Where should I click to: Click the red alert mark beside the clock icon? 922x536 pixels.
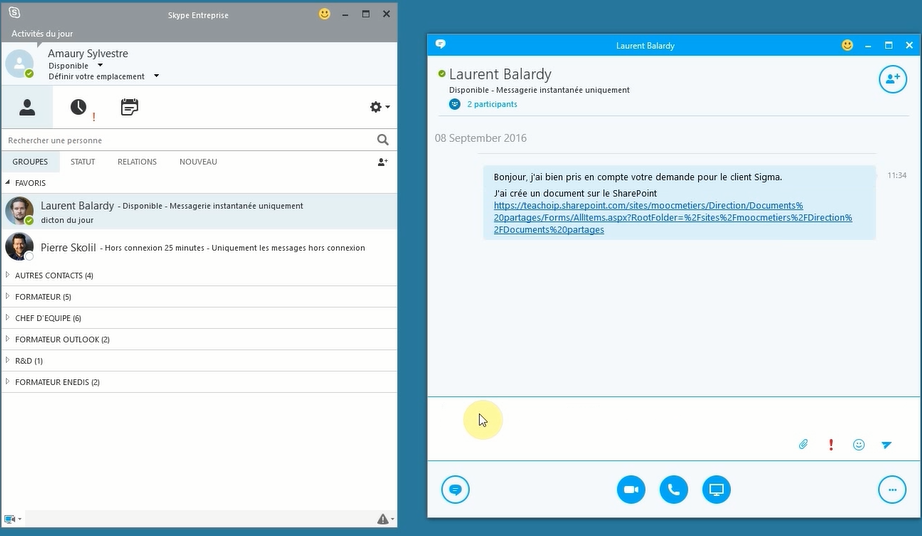point(93,117)
